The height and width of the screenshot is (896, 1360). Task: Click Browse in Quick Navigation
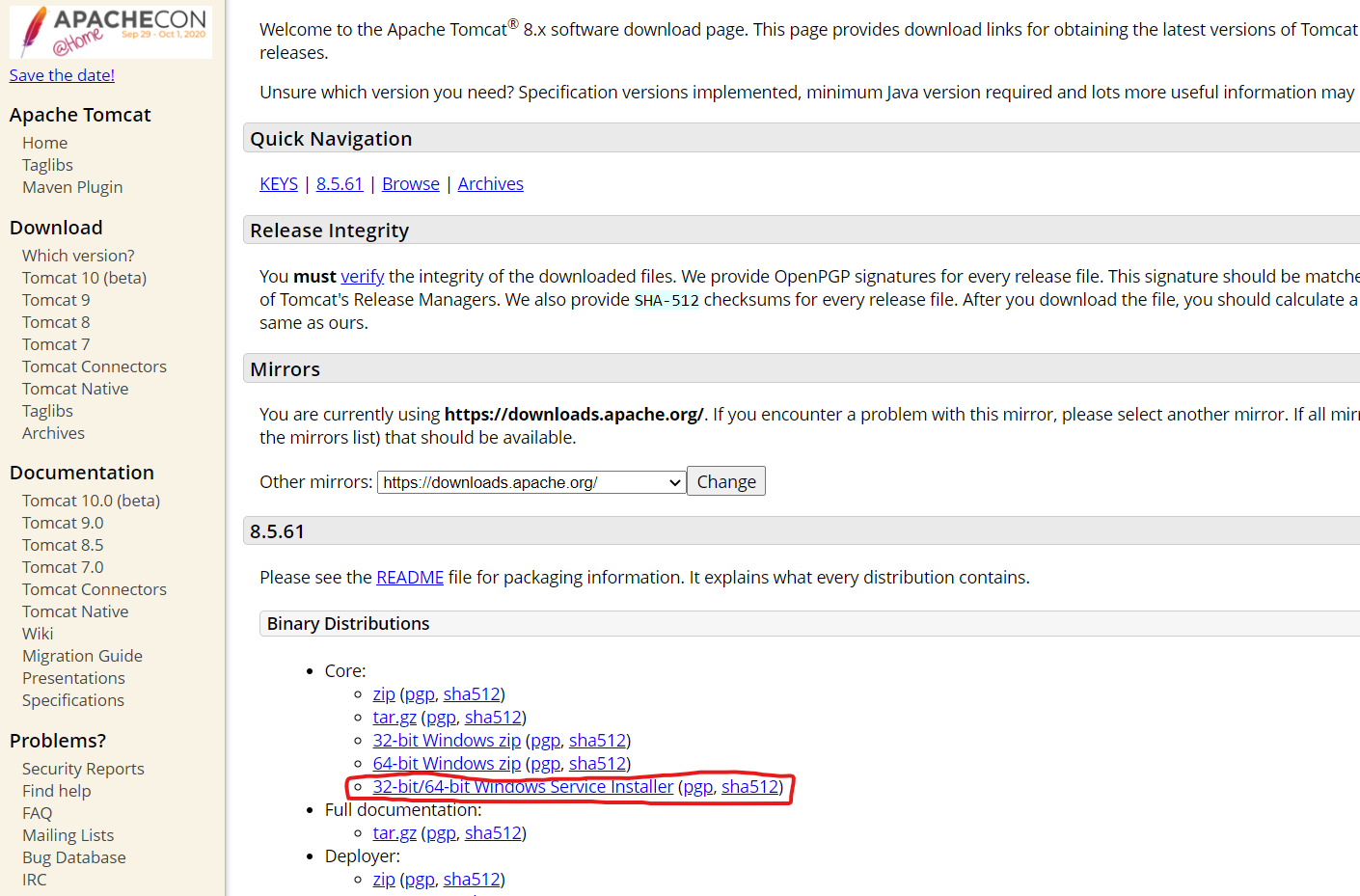pos(411,184)
